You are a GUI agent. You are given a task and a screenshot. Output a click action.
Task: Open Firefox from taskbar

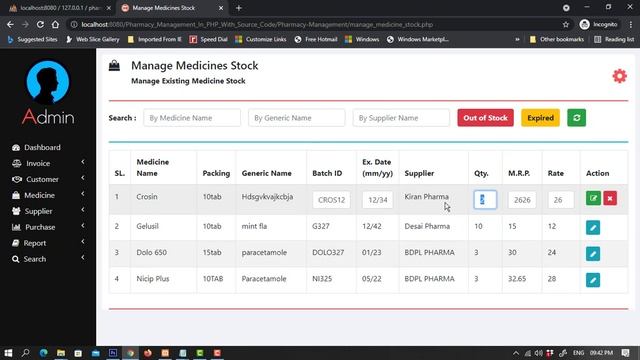(148, 353)
